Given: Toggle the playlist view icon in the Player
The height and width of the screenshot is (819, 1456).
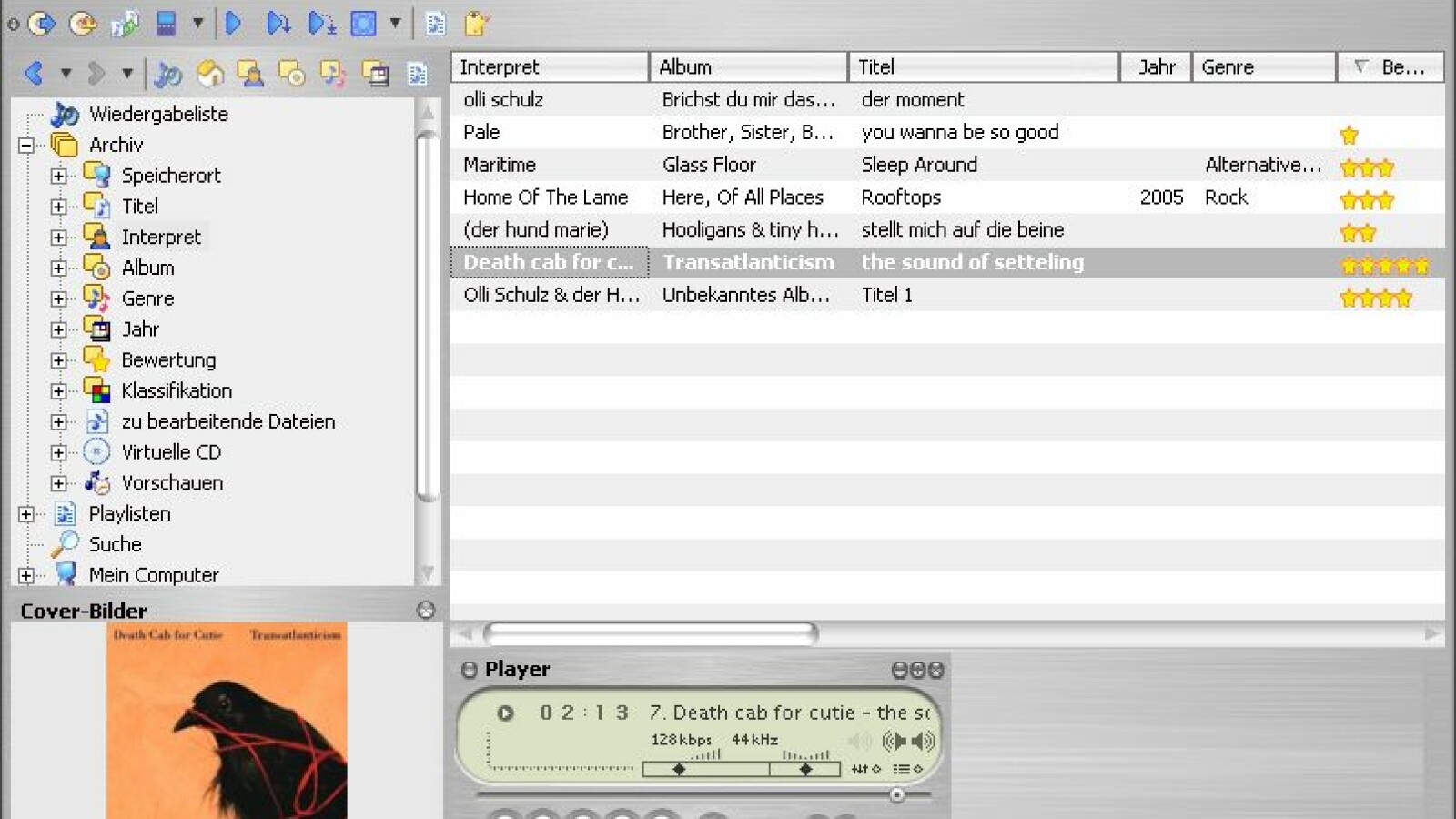Looking at the screenshot, I should pos(904,769).
